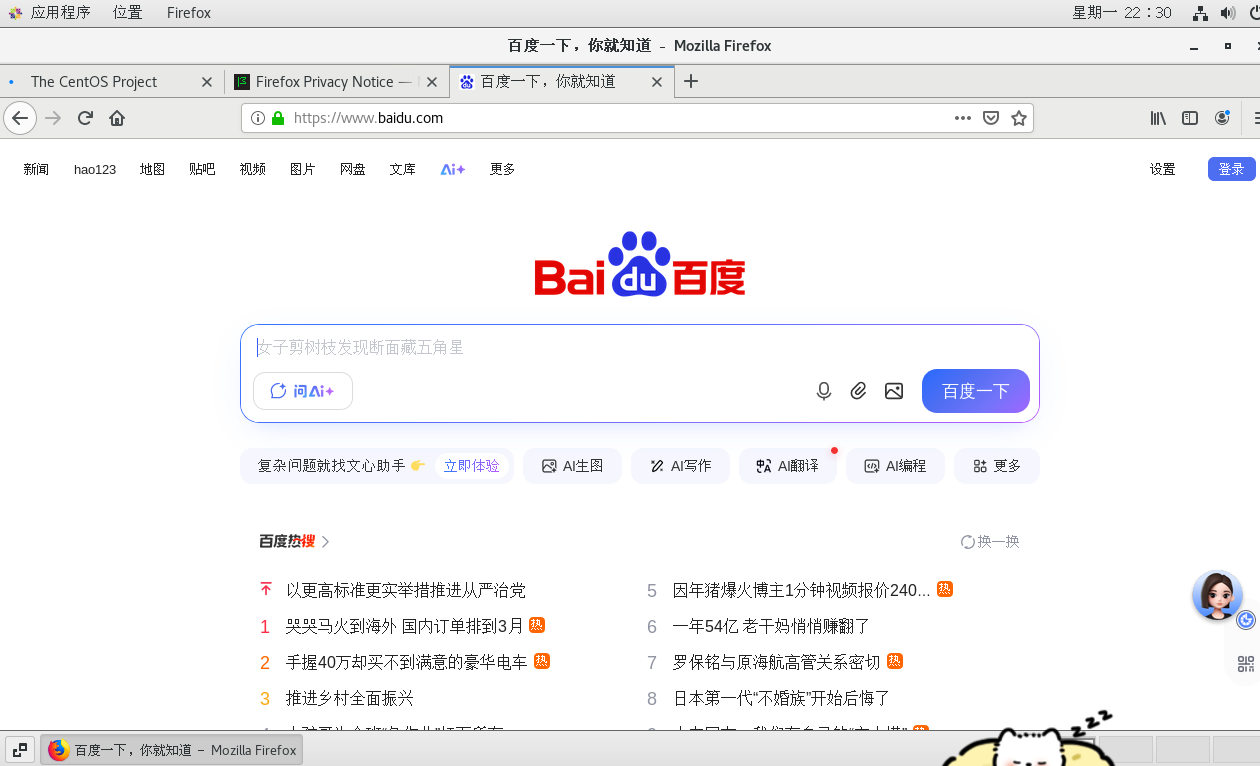Screen dimensions: 1260x766
Task: Close the Firefox Privacy Notice tab
Action: pyautogui.click(x=433, y=82)
